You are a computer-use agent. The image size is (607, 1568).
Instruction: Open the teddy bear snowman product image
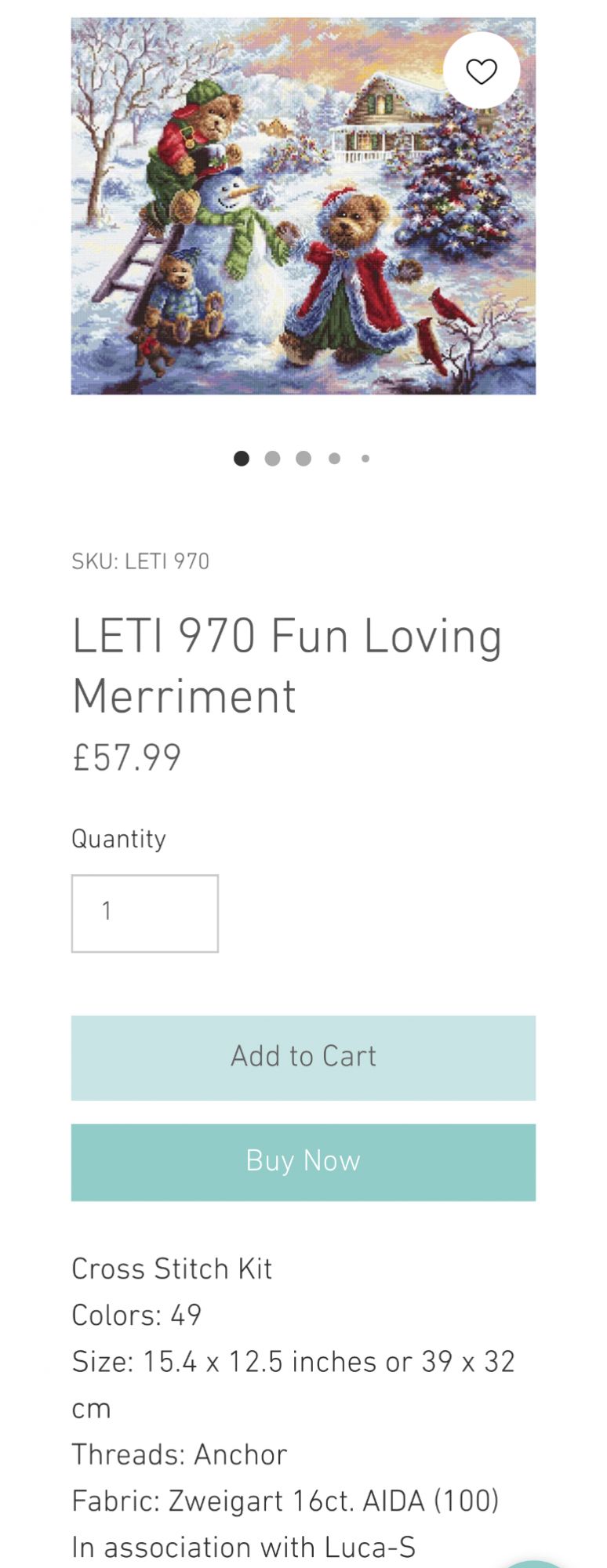[303, 206]
